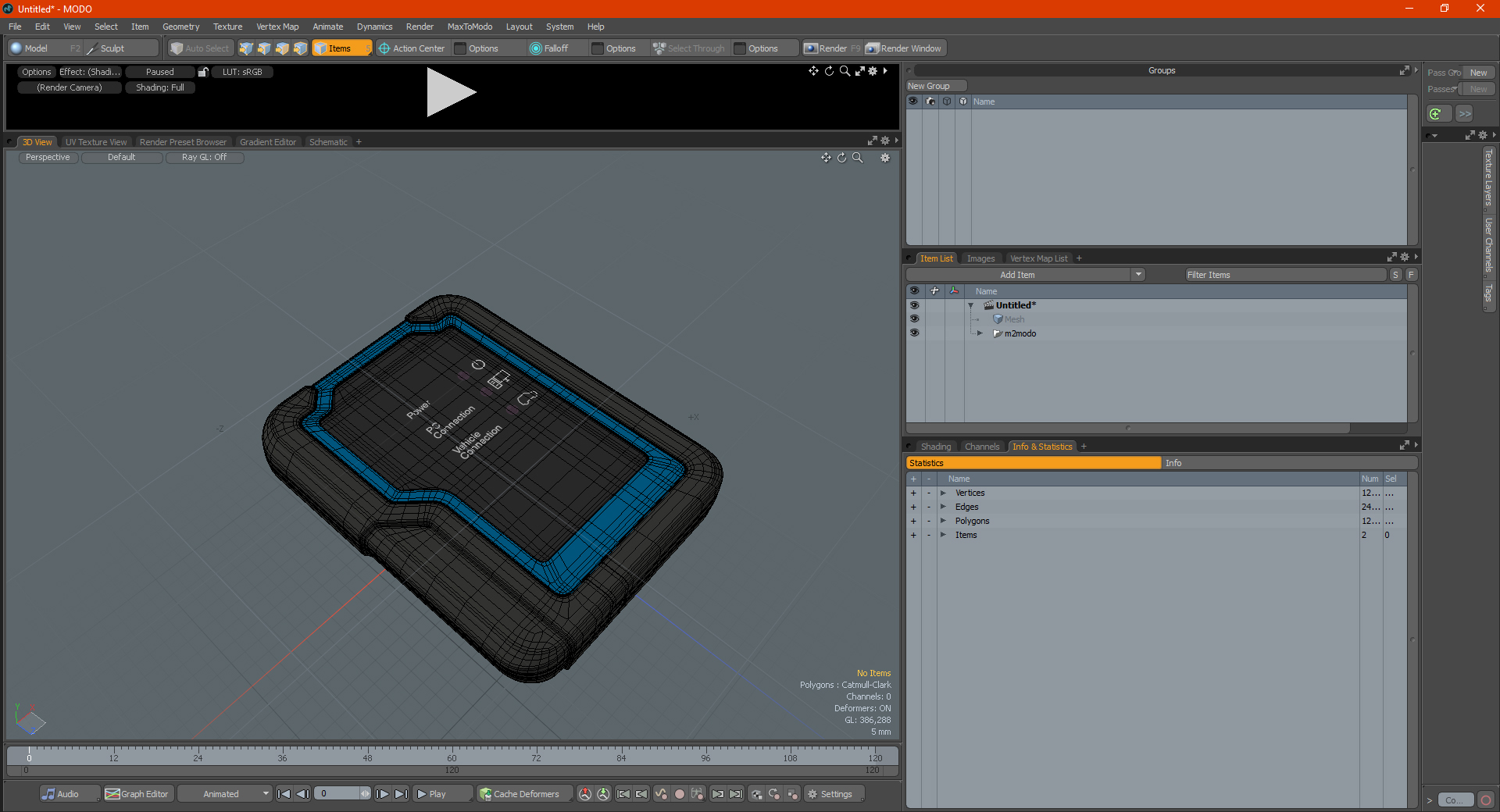Step to the previous frame

point(303,794)
